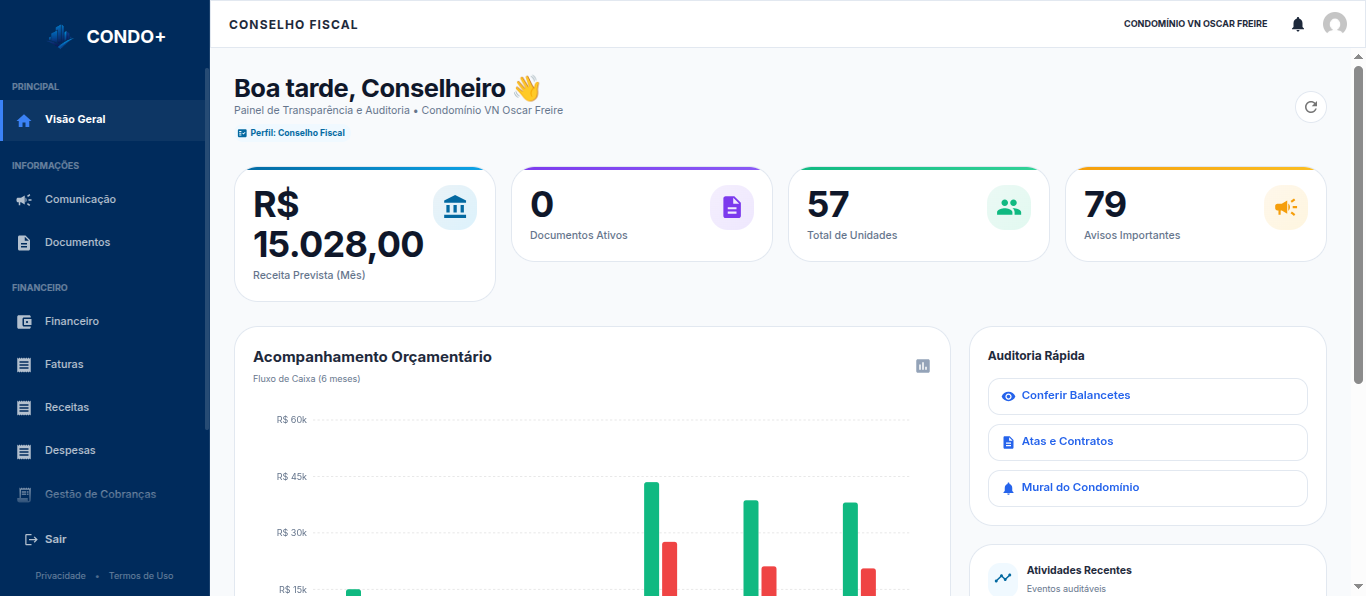The width and height of the screenshot is (1366, 596).
Task: Open the Documentos sidebar item
Action: 102,243
